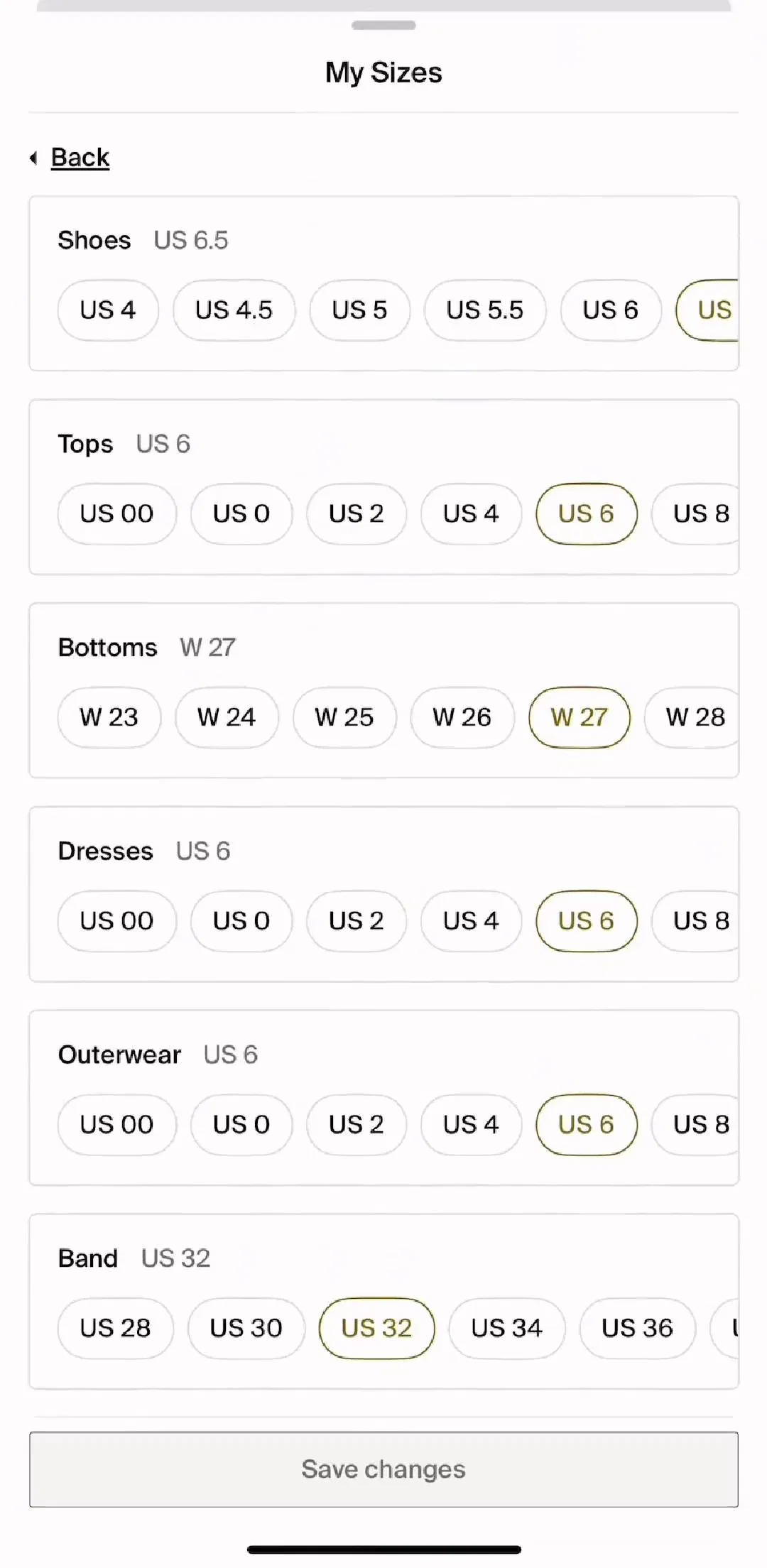
Task: Go back using the Back link
Action: pos(80,157)
